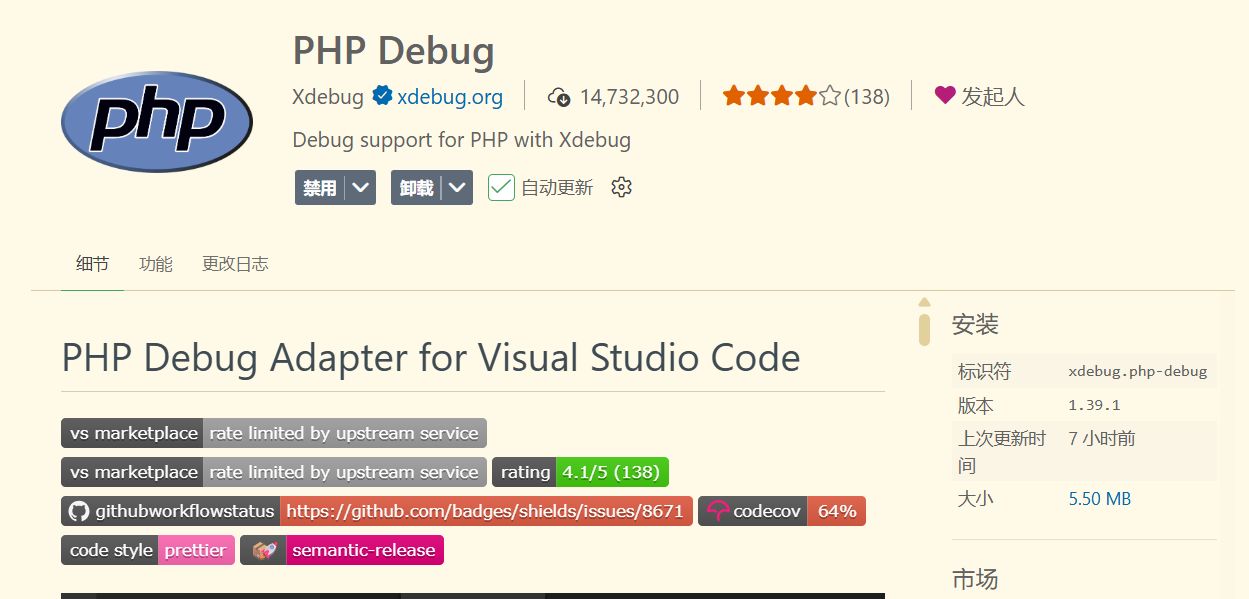Image resolution: width=1249 pixels, height=599 pixels.
Task: Expand the 卸载 dropdown arrow
Action: pyautogui.click(x=459, y=187)
